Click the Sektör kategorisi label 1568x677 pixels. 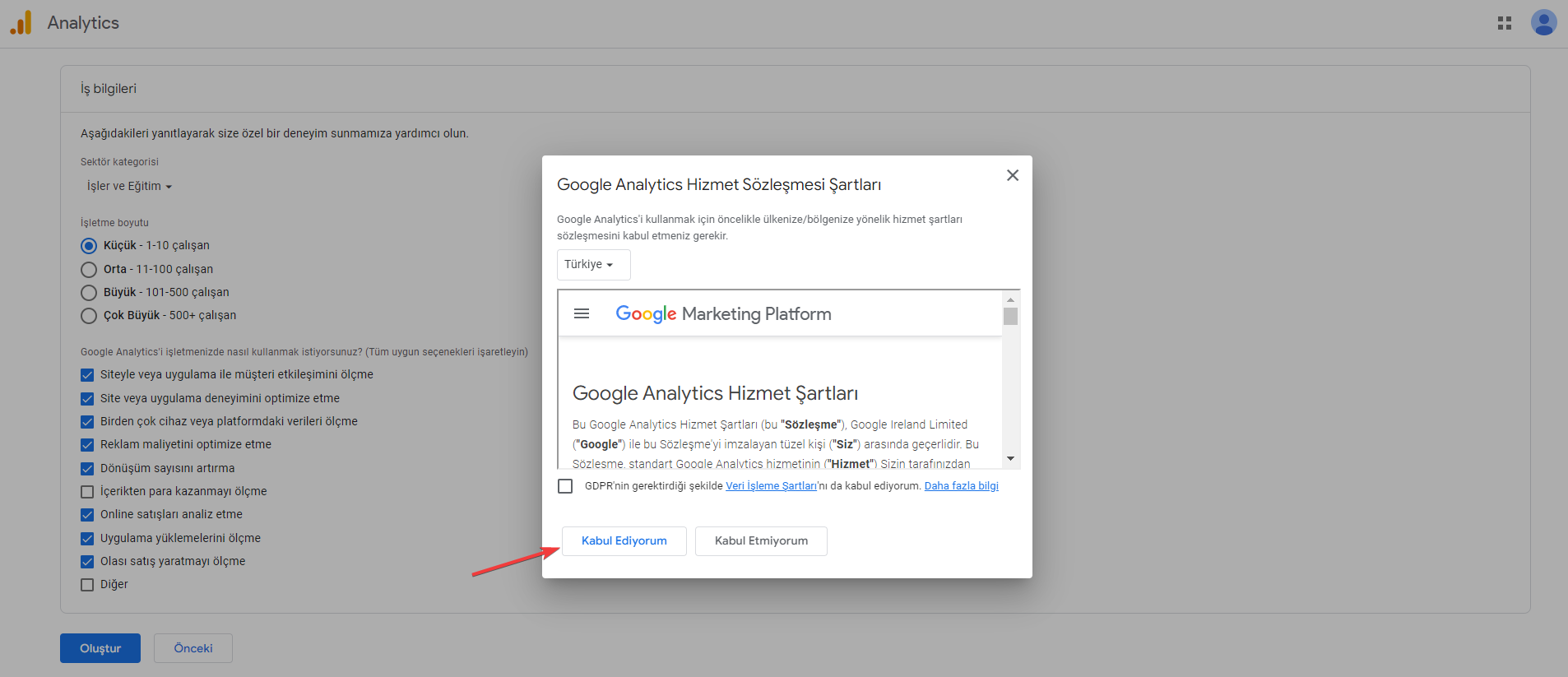click(119, 162)
